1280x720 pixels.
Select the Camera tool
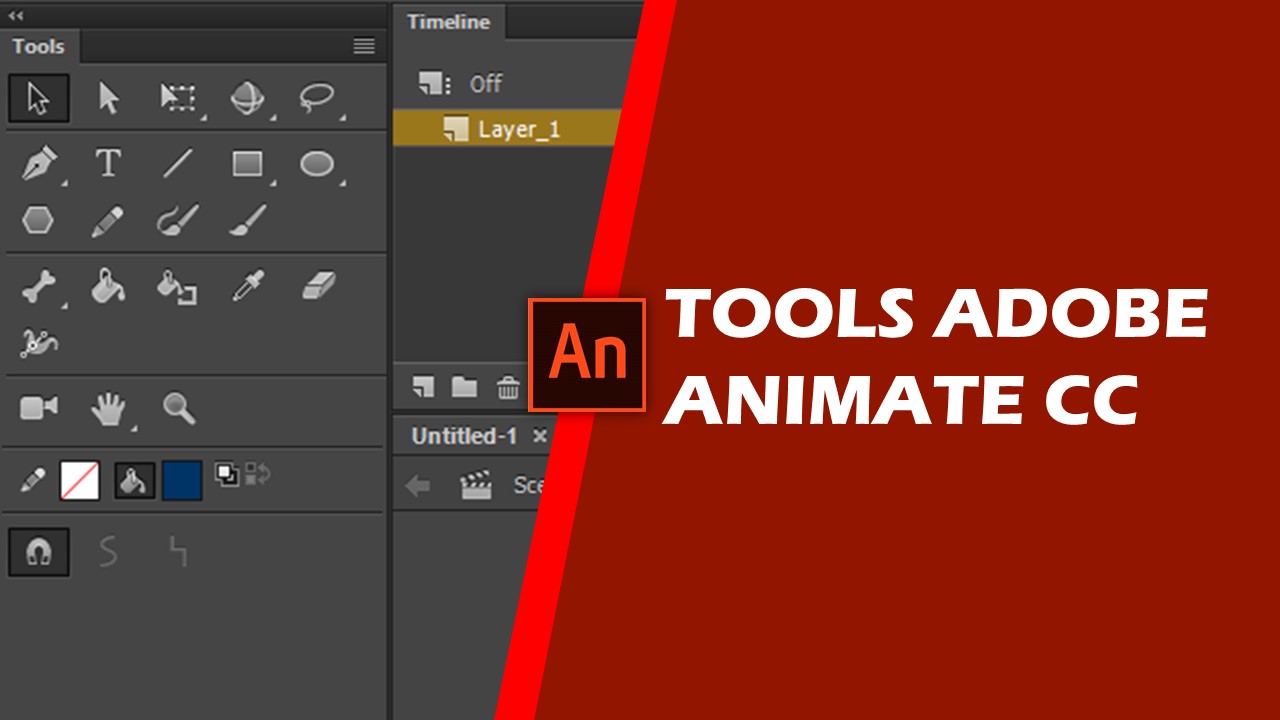coord(38,405)
